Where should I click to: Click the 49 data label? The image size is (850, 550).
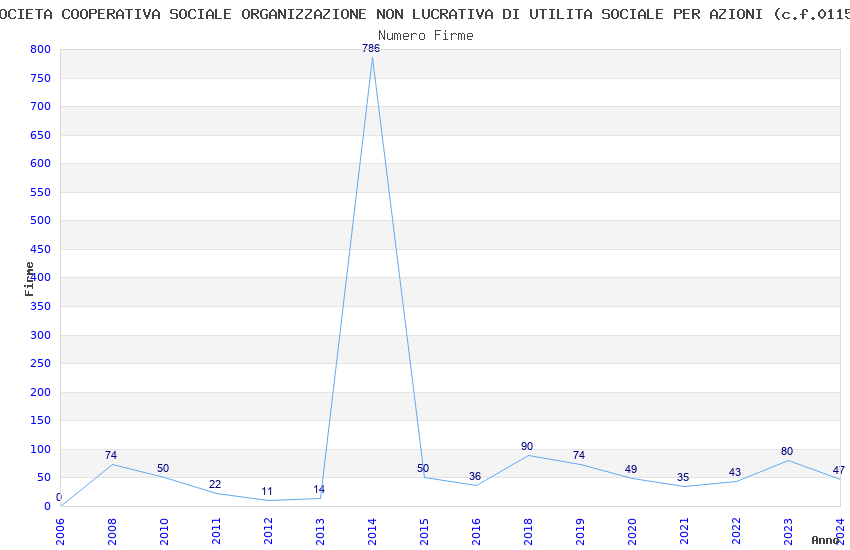pos(631,469)
